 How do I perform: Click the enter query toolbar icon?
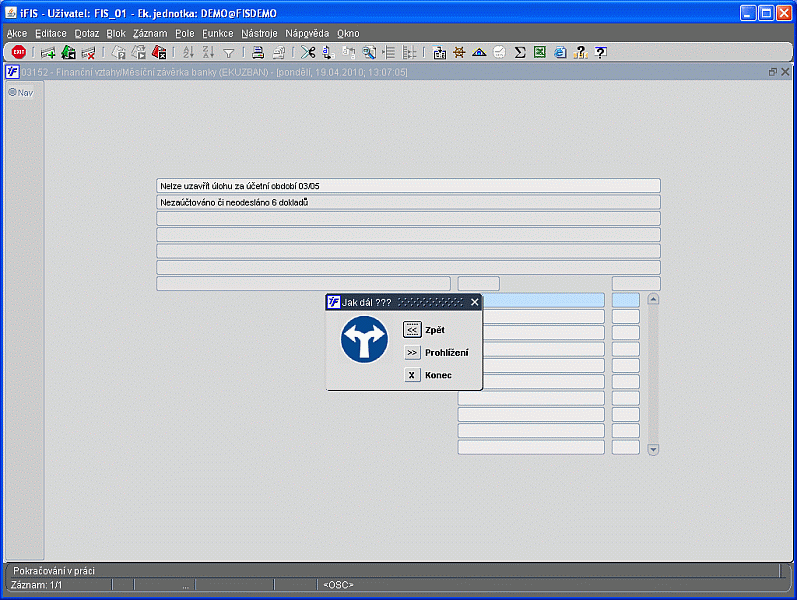(118, 52)
